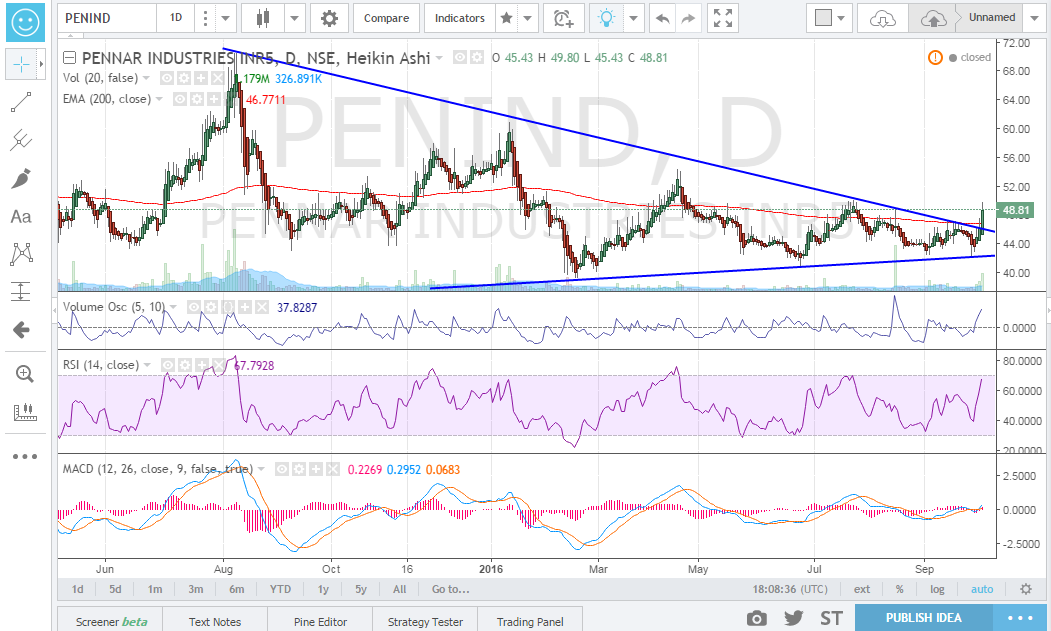Select the brush drawing tool
The width and height of the screenshot is (1051, 631).
click(21, 178)
